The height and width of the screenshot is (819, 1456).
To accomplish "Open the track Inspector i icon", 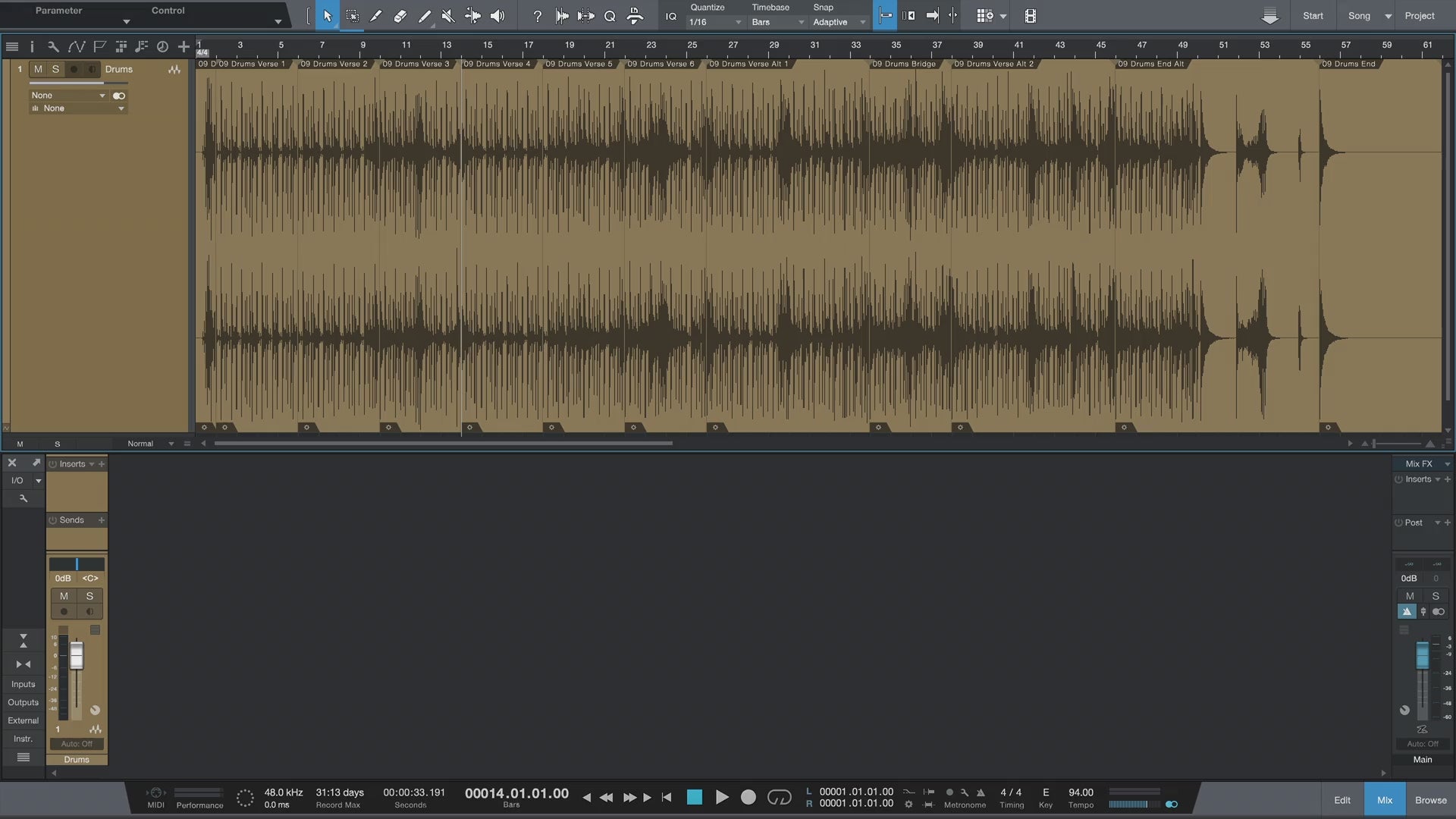I will click(32, 47).
